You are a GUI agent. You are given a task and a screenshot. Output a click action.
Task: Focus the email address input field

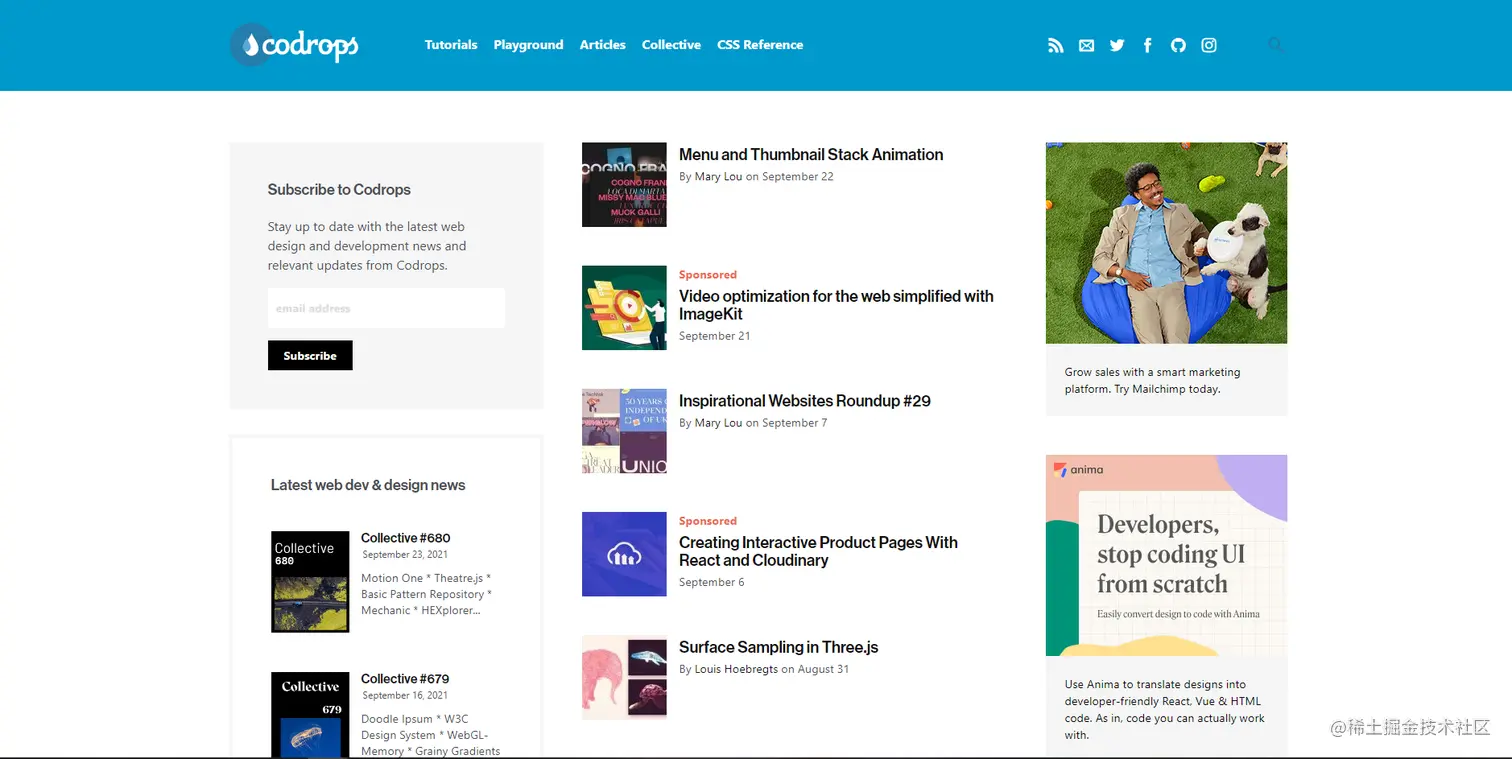tap(386, 308)
